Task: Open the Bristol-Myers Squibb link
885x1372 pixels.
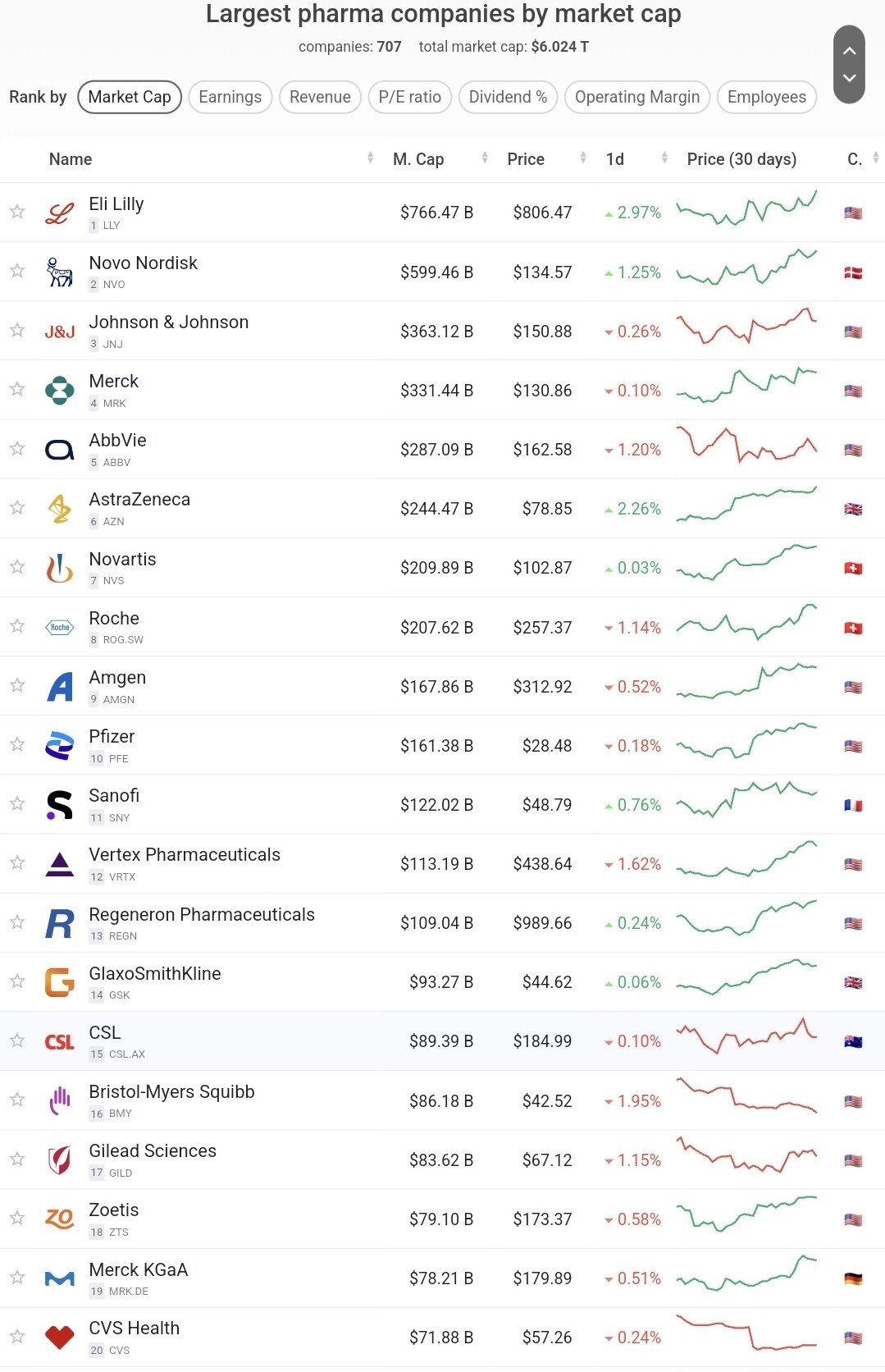Action: point(171,1092)
